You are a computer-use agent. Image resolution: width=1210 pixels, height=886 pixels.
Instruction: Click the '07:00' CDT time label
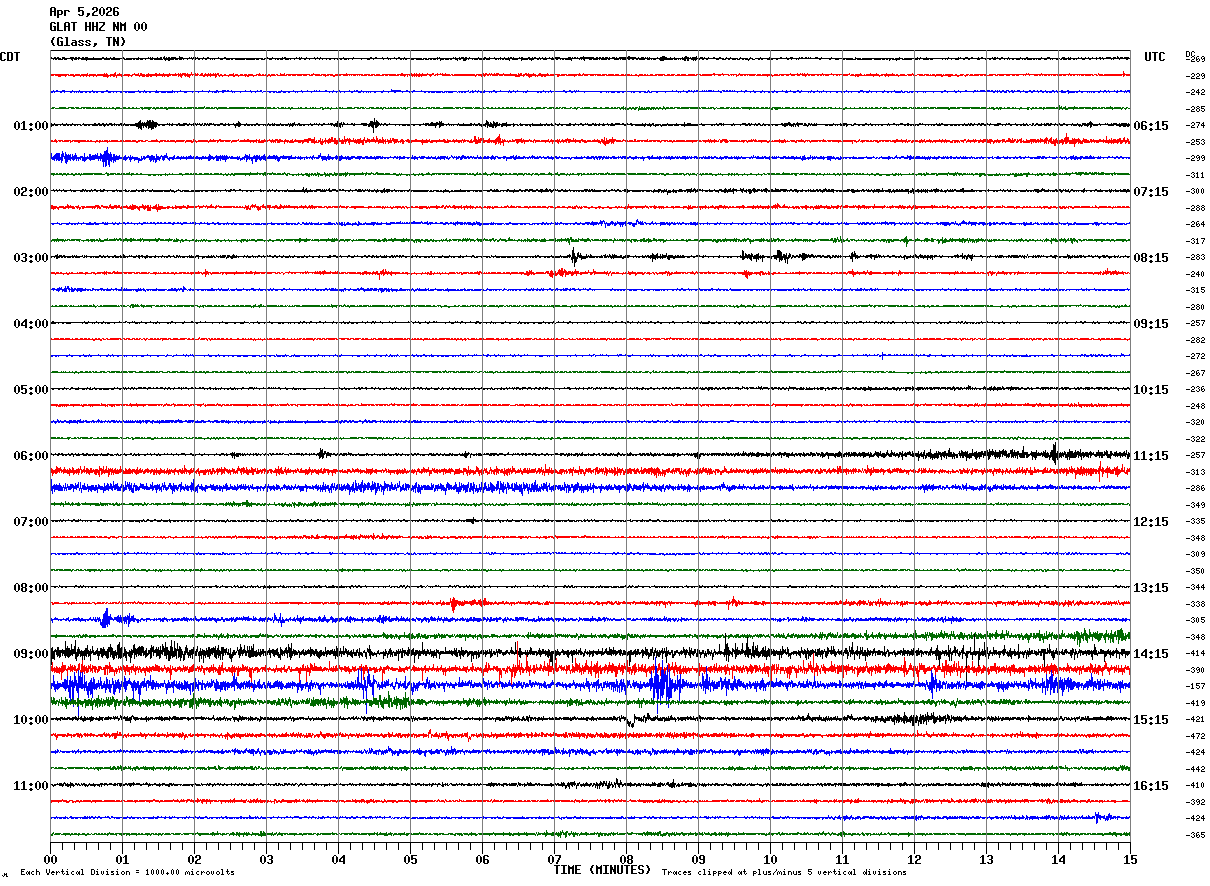[31, 522]
